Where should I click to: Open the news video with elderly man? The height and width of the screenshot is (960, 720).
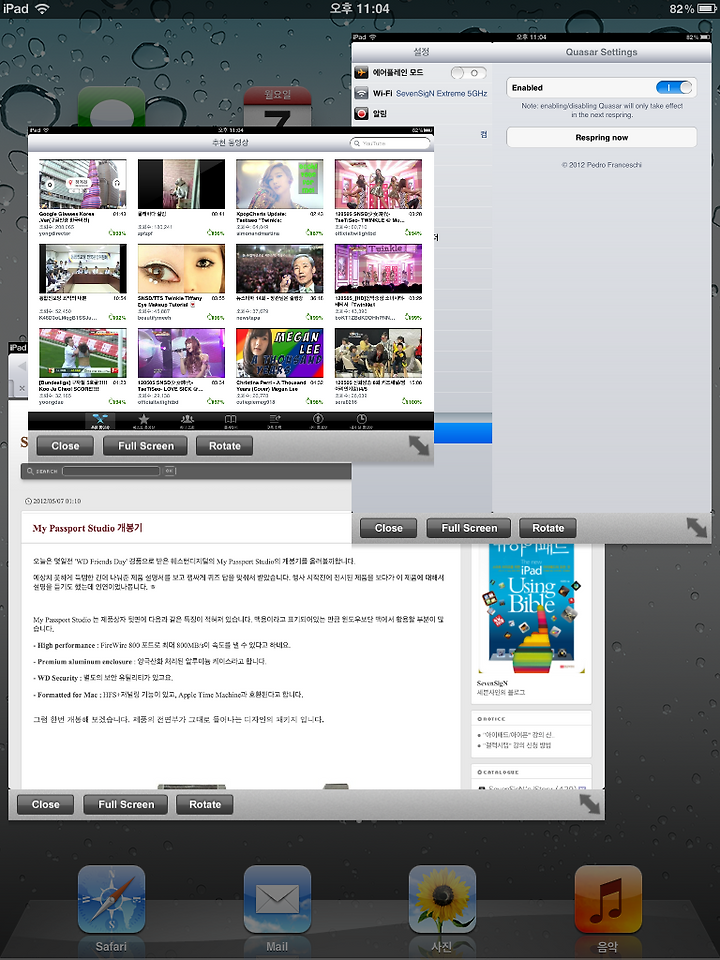[x=280, y=269]
